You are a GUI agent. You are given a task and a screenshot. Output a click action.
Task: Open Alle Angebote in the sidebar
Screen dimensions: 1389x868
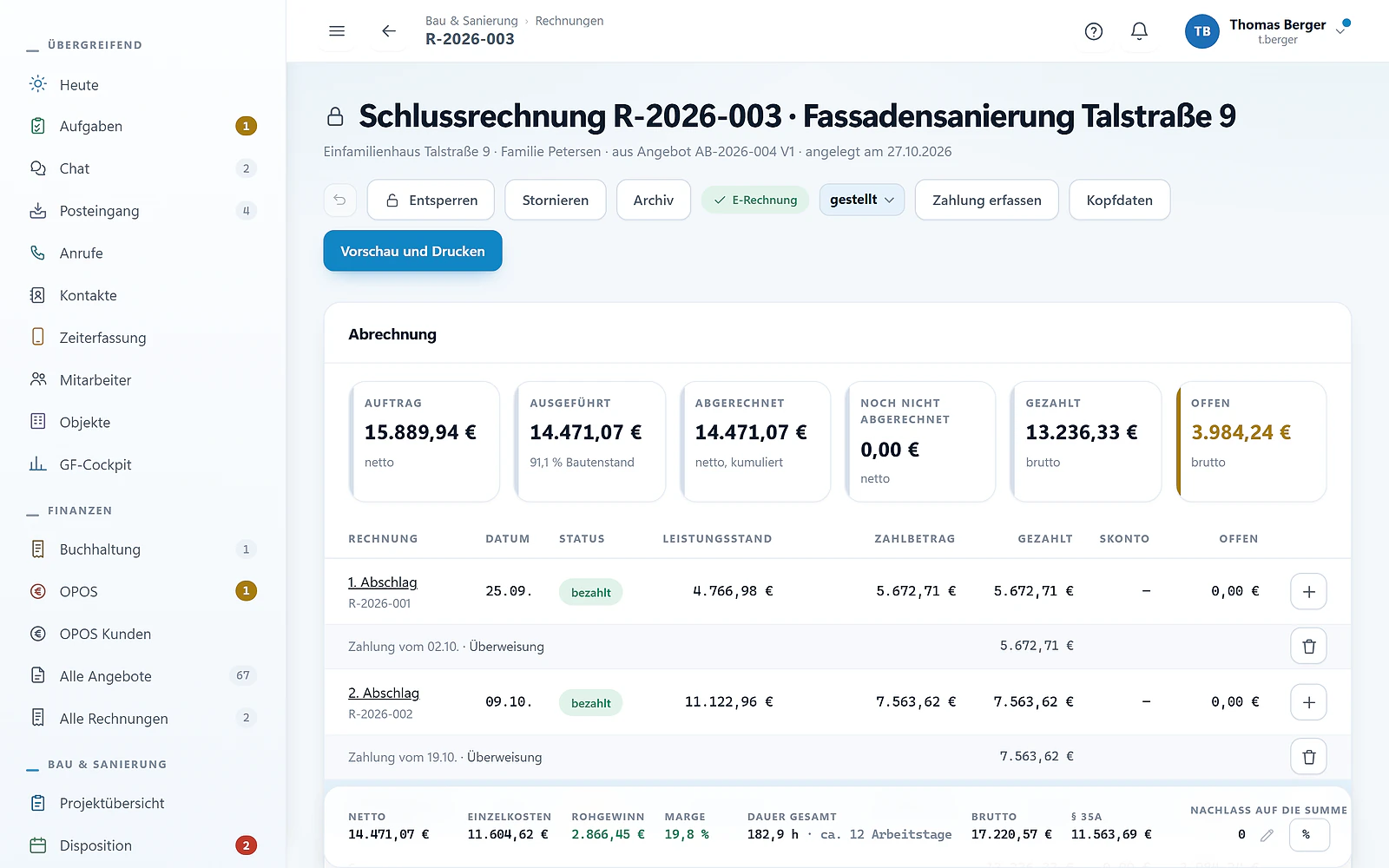(x=142, y=676)
